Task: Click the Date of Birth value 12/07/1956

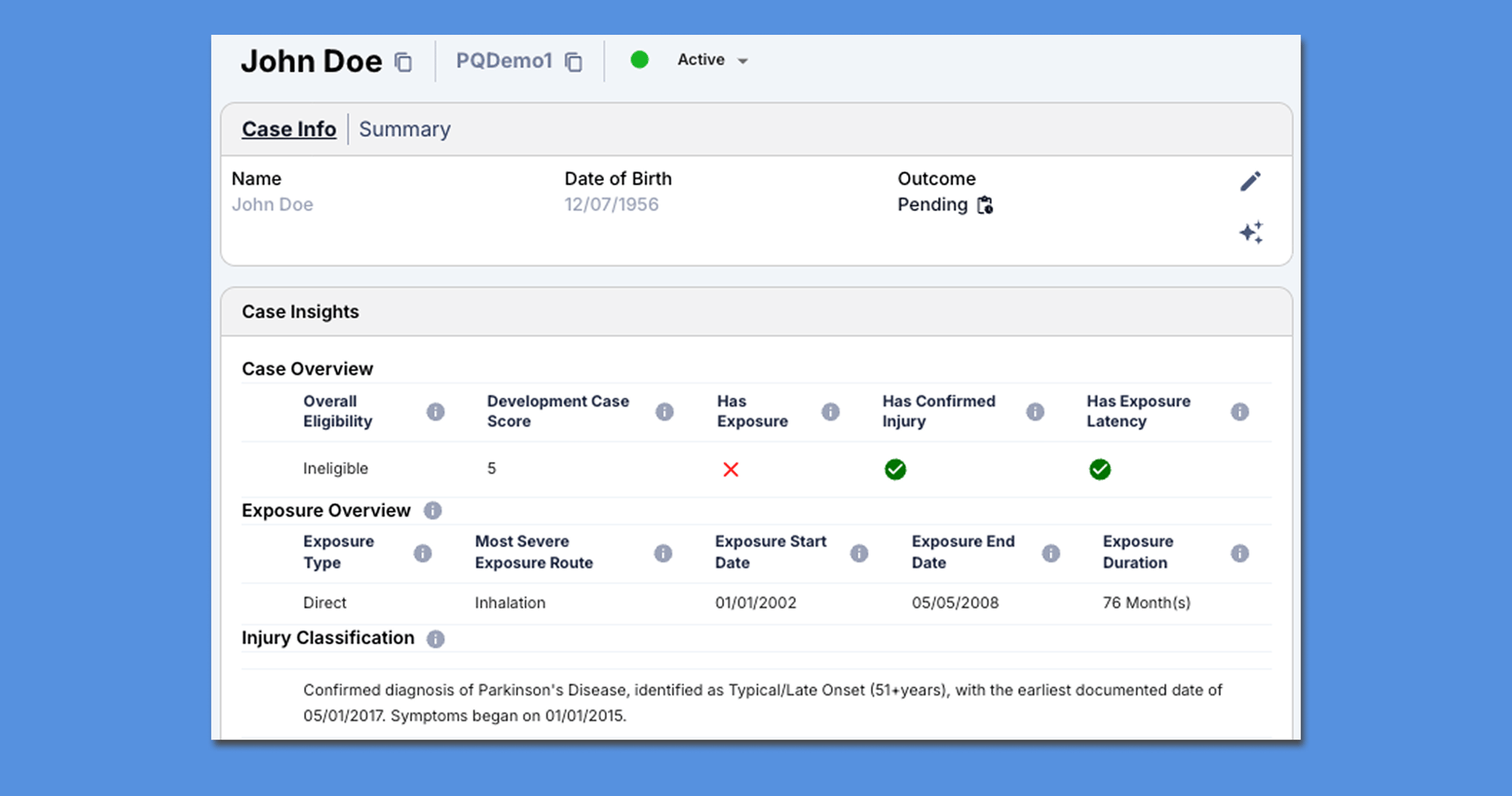Action: (x=611, y=205)
